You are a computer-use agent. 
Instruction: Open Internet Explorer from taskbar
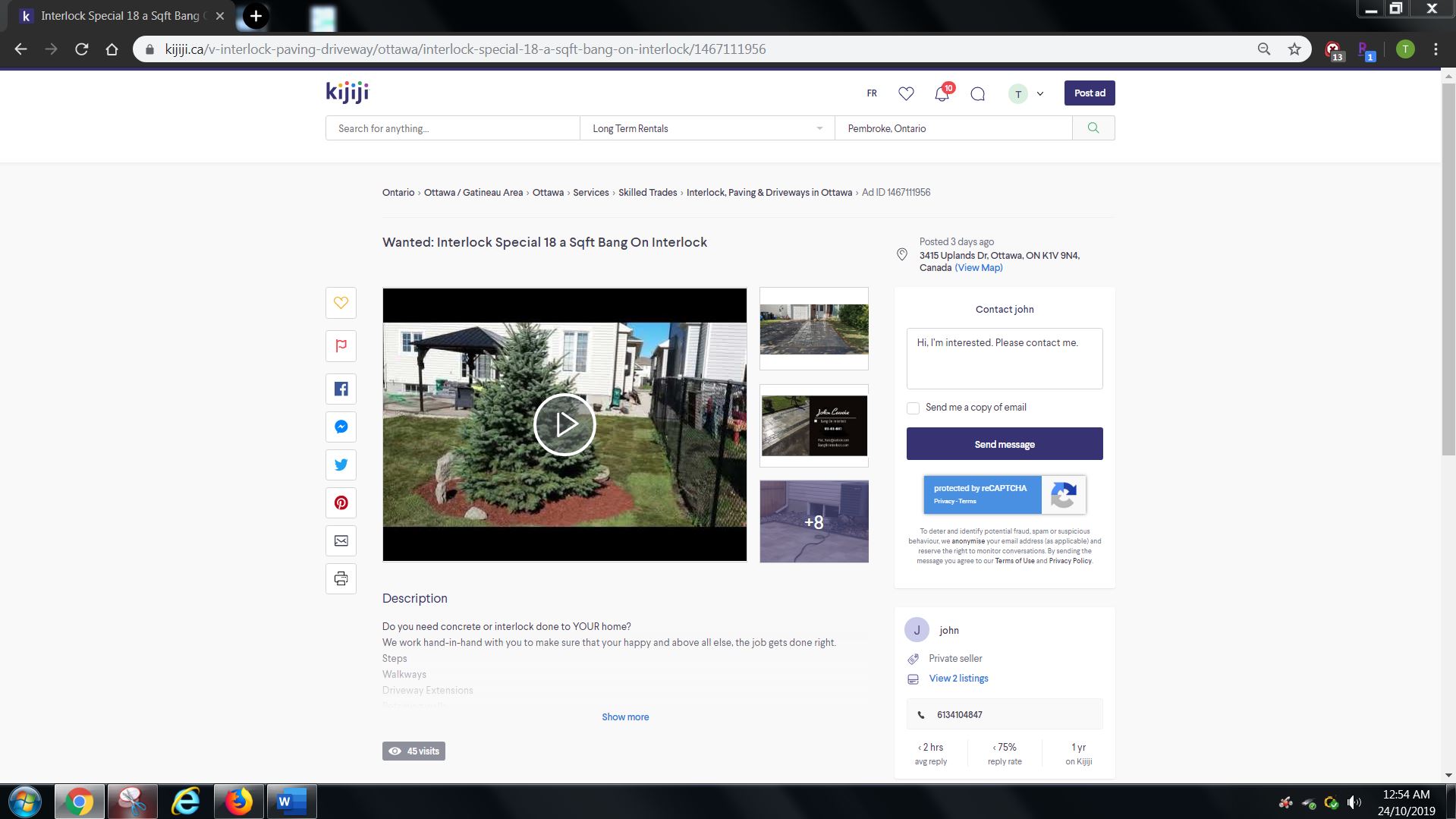[185, 802]
